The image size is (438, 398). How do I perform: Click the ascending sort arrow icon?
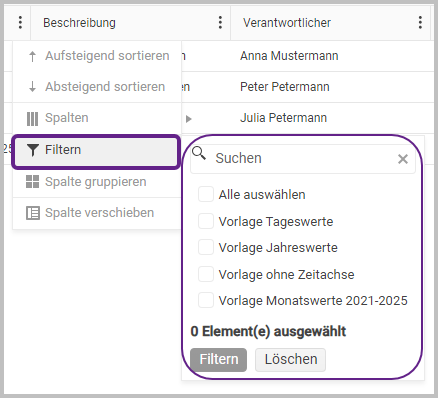point(32,56)
